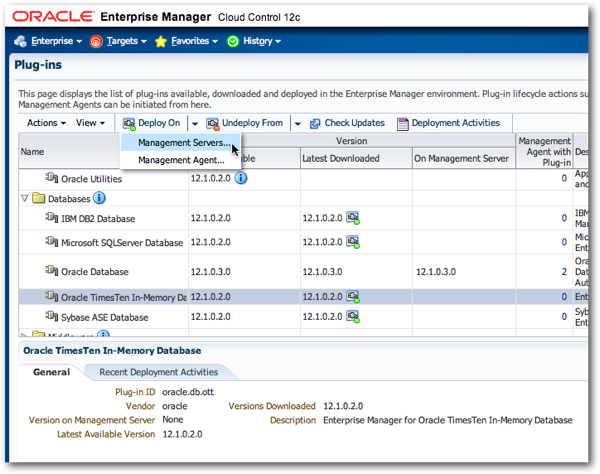The width and height of the screenshot is (600, 474).
Task: Click plug-in icon beside Microsoft SQLServer Database
Action: [x=52, y=241]
